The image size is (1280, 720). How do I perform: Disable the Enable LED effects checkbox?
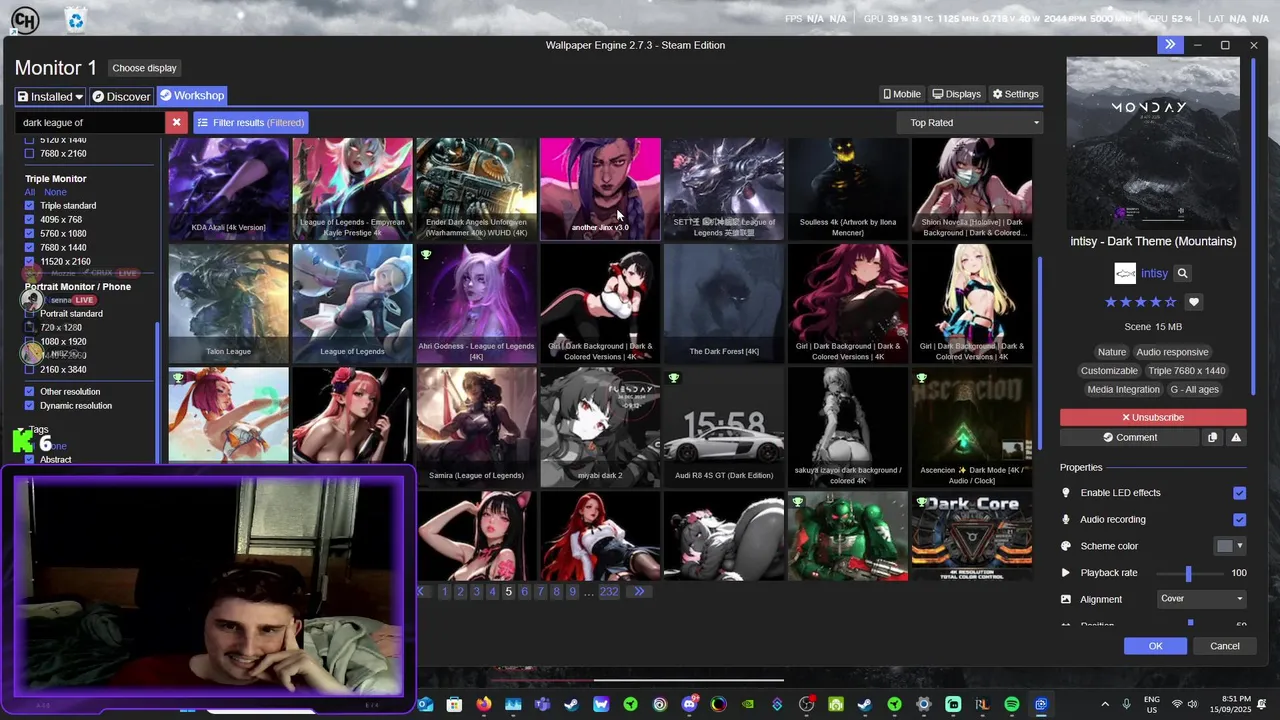[1239, 493]
